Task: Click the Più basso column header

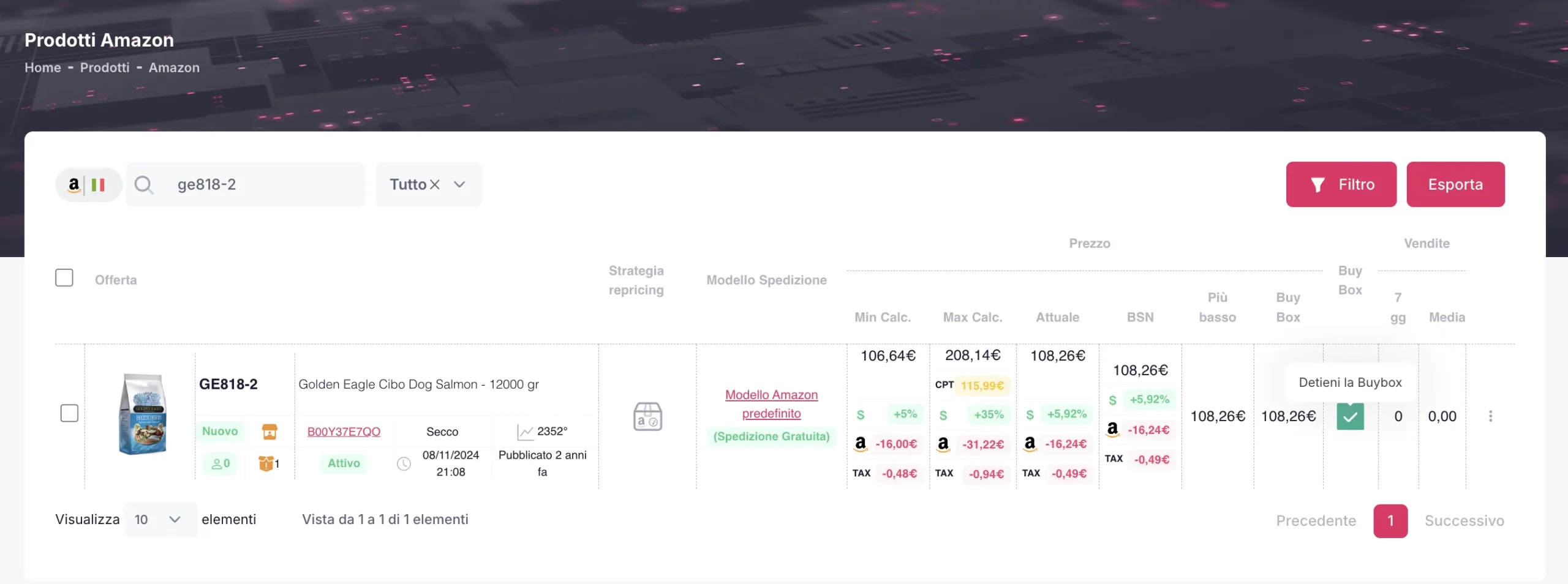Action: tap(1218, 307)
